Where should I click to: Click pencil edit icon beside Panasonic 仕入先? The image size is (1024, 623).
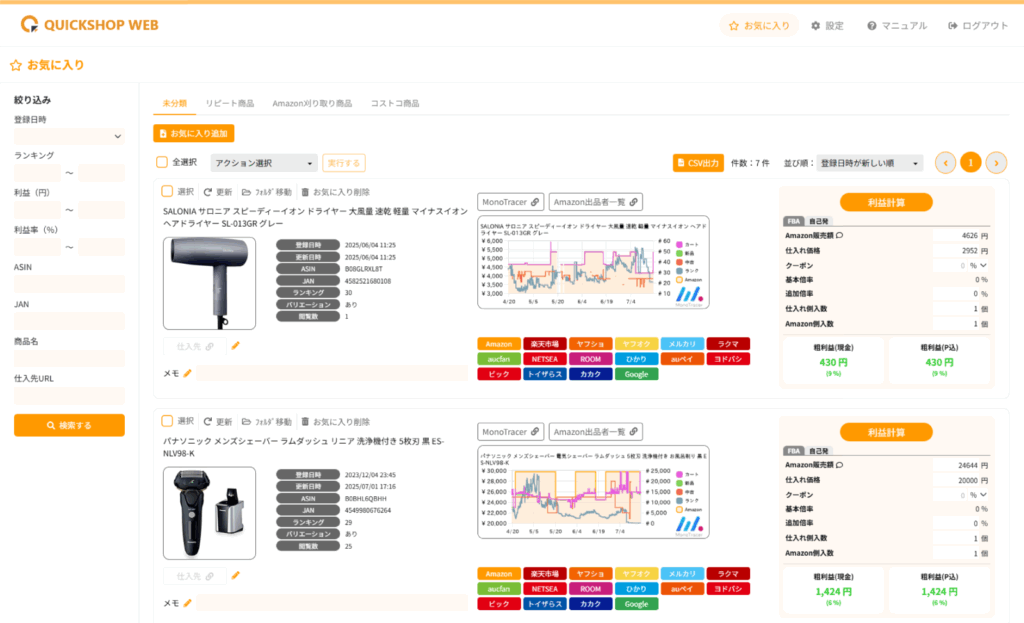point(236,576)
